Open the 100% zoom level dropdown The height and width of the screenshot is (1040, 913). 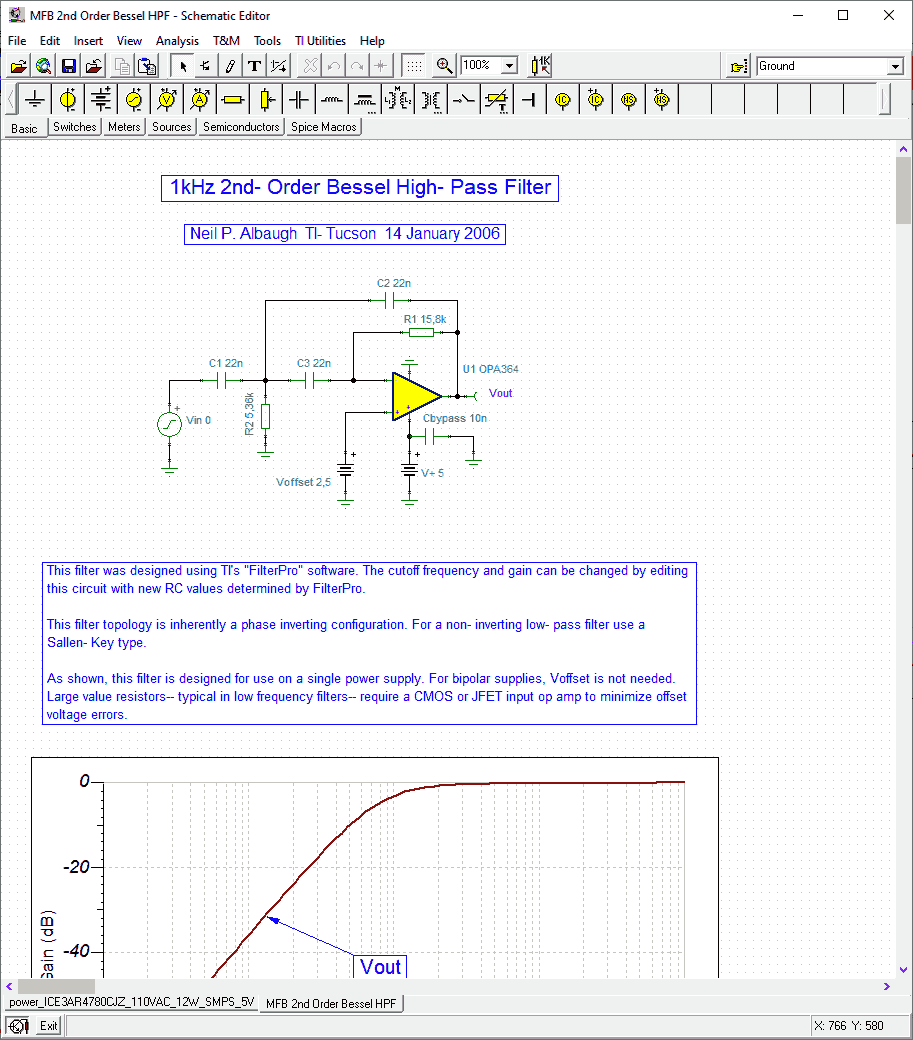click(x=509, y=66)
